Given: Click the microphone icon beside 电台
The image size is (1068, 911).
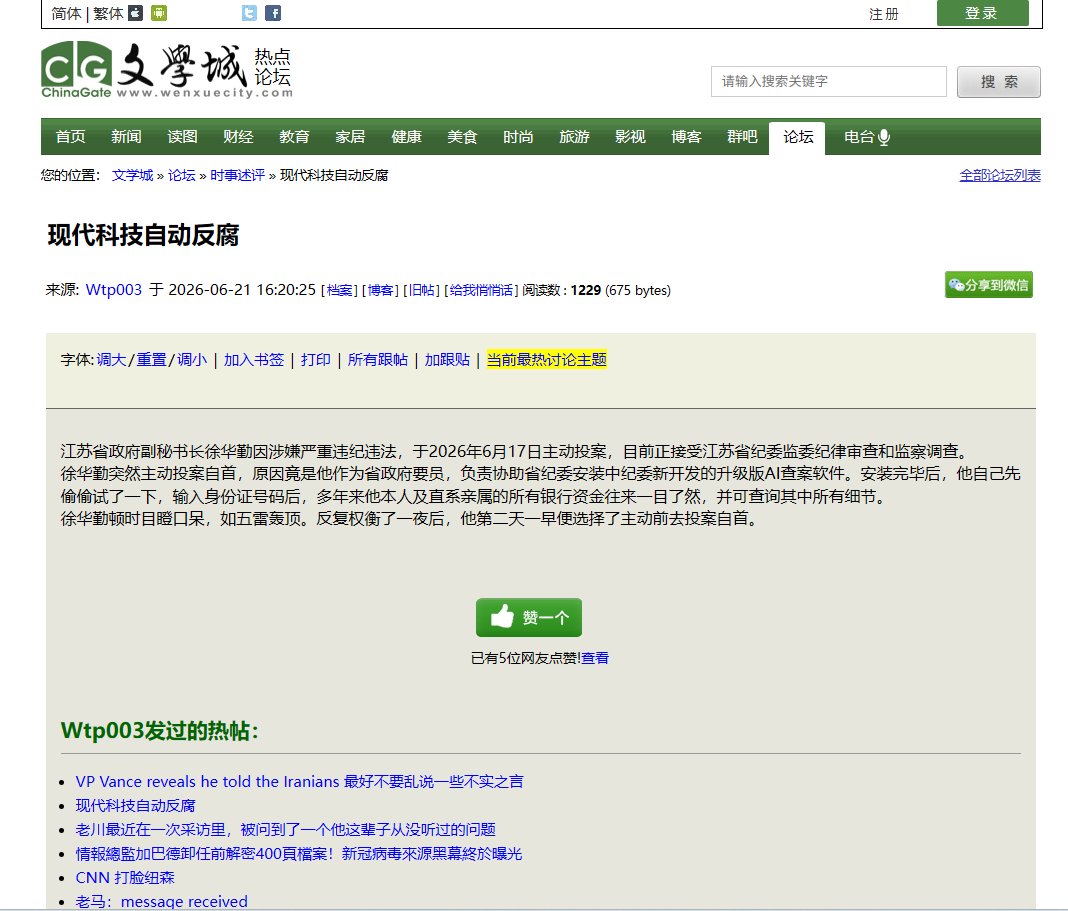Looking at the screenshot, I should 884,138.
